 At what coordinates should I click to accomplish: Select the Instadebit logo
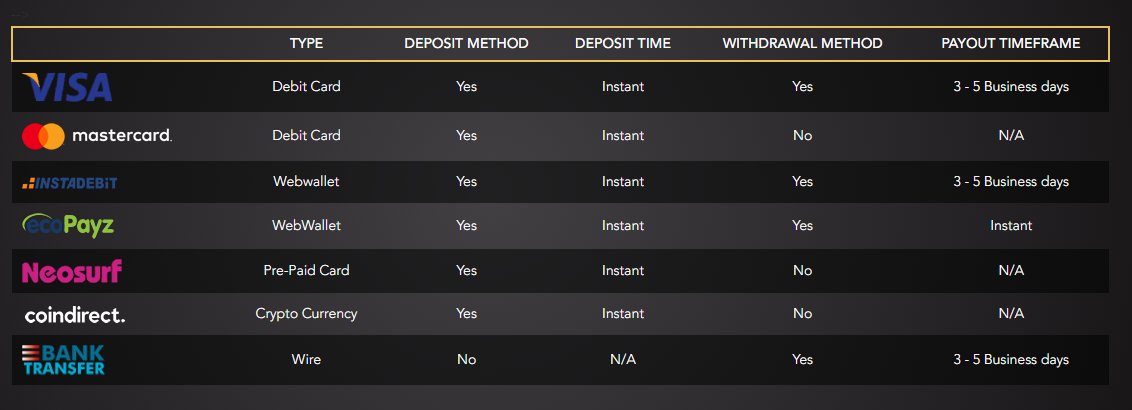(x=70, y=182)
